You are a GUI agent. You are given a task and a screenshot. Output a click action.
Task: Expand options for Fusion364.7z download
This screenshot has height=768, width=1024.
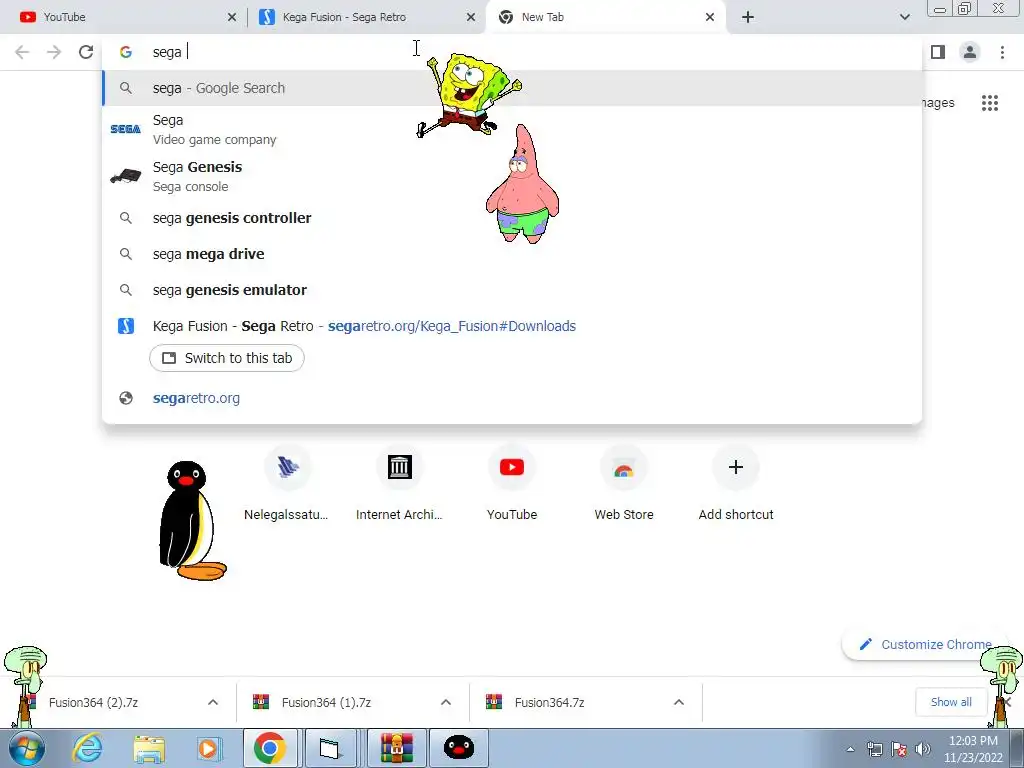[679, 703]
